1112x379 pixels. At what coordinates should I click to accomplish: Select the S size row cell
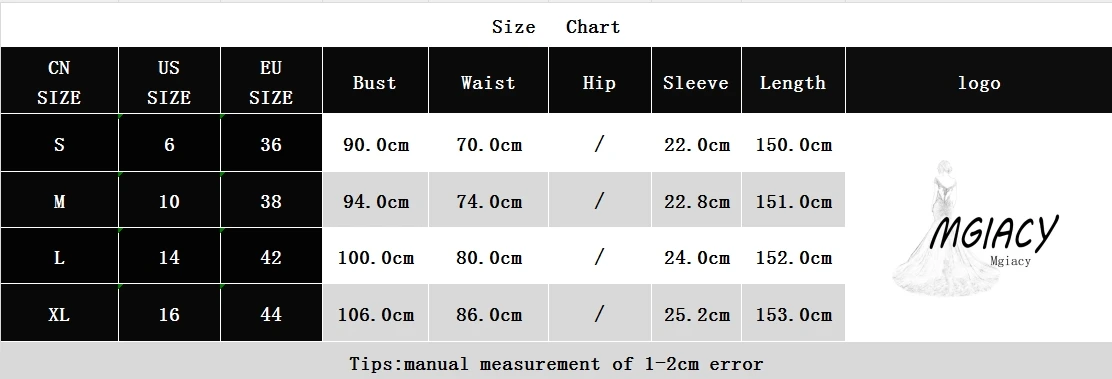click(59, 143)
